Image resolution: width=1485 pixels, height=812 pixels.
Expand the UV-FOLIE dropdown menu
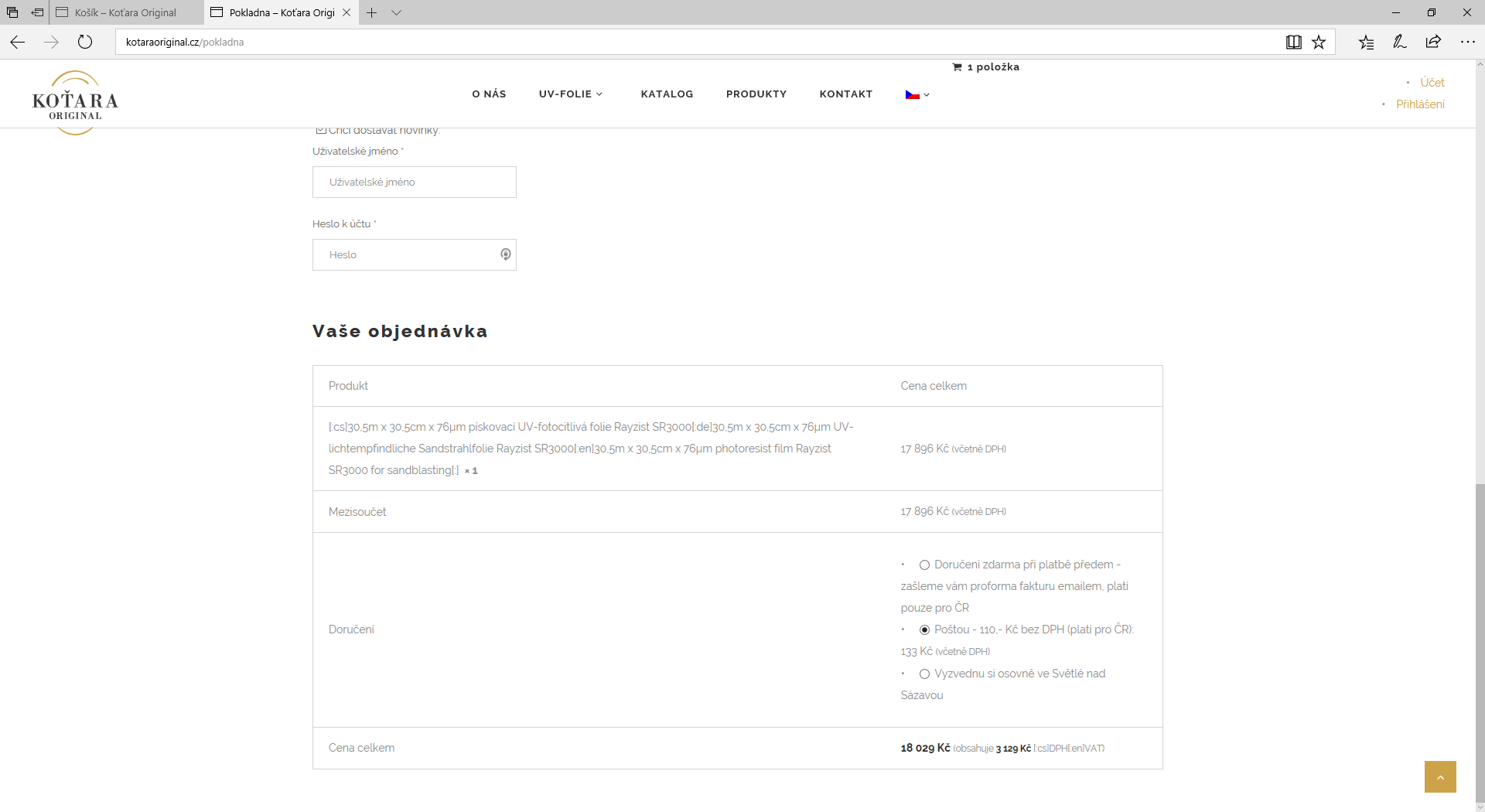click(570, 94)
